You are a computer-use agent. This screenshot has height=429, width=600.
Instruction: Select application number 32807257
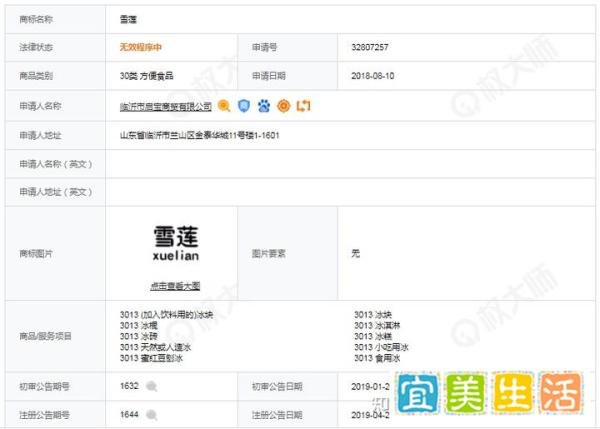(x=370, y=47)
